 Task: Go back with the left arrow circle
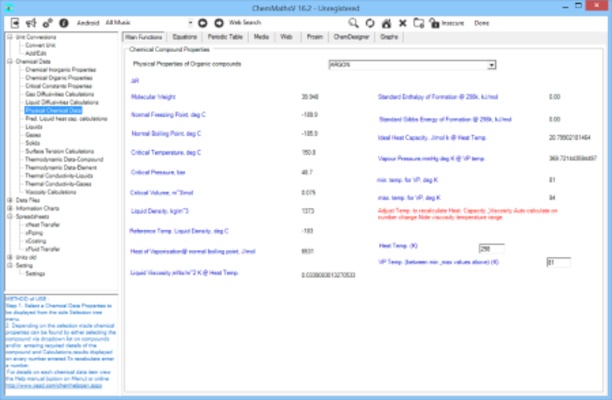tap(203, 23)
